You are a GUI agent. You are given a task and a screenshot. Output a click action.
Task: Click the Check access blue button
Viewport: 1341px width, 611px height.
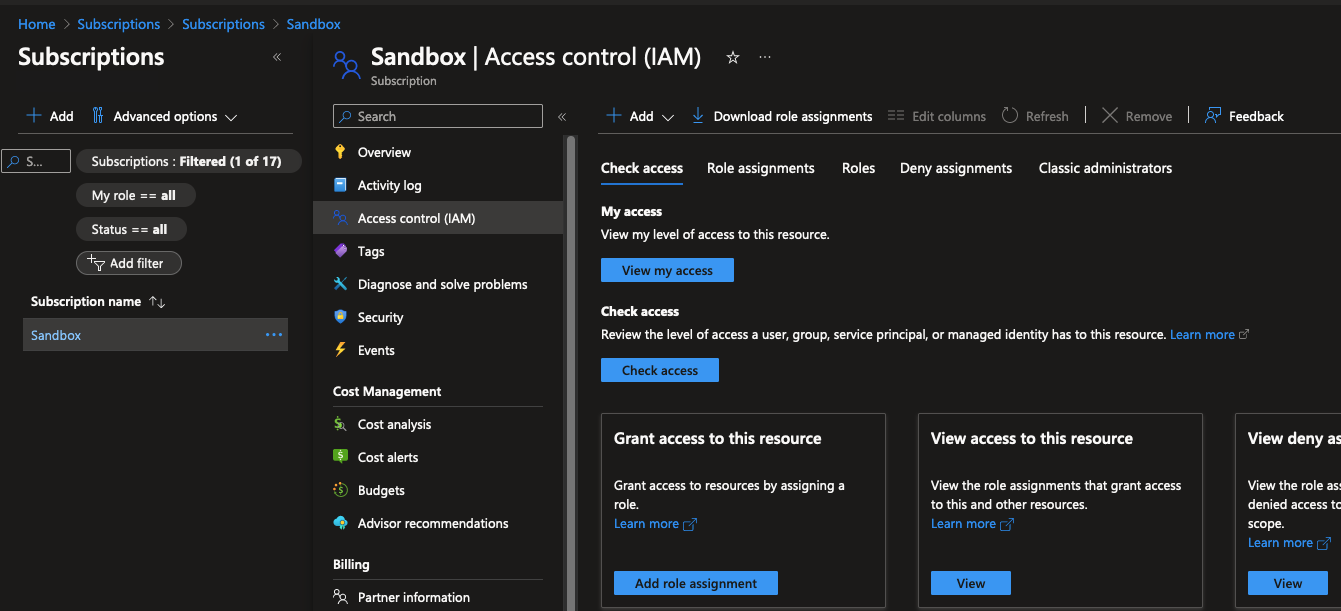click(x=660, y=370)
